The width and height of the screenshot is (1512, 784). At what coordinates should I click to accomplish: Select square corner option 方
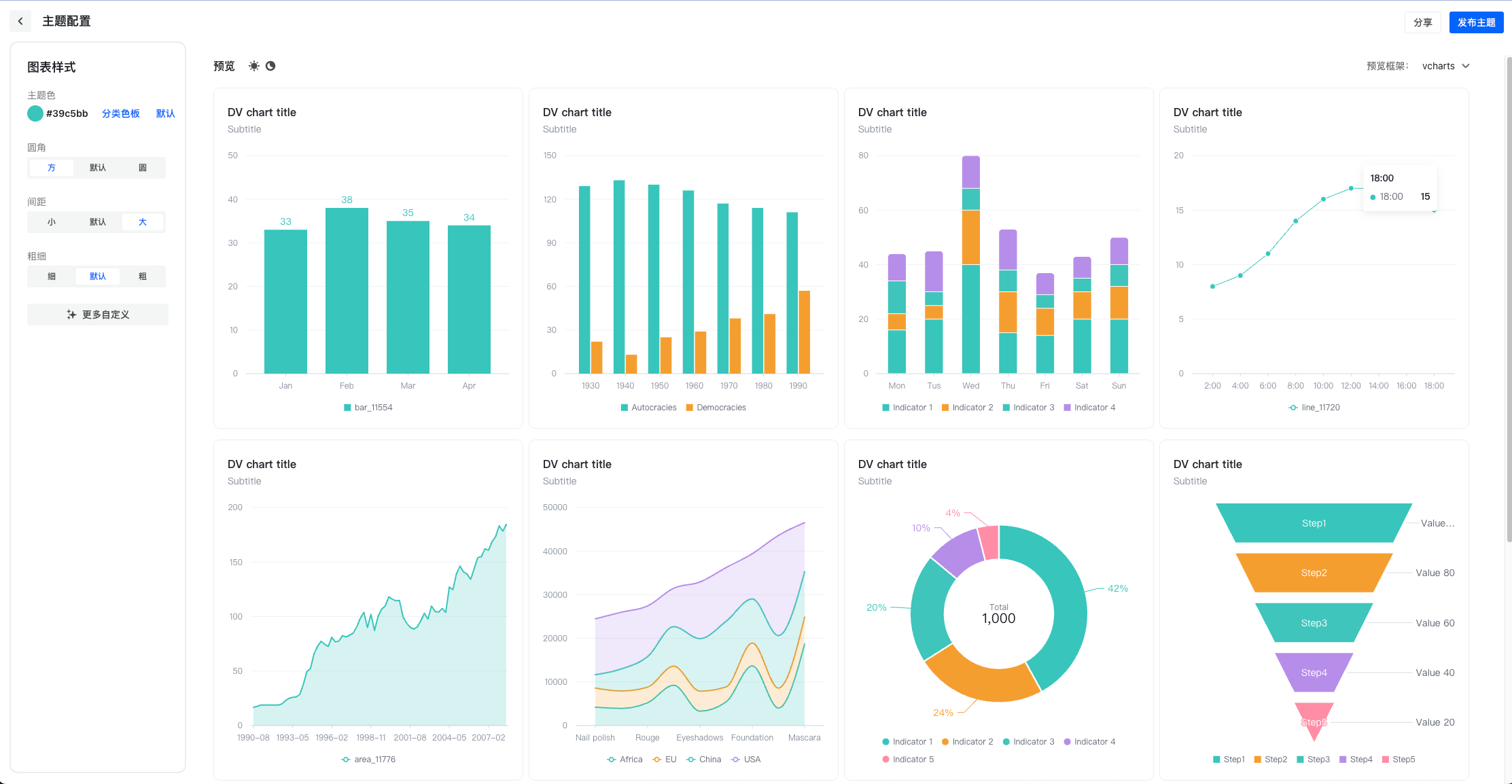(52, 168)
